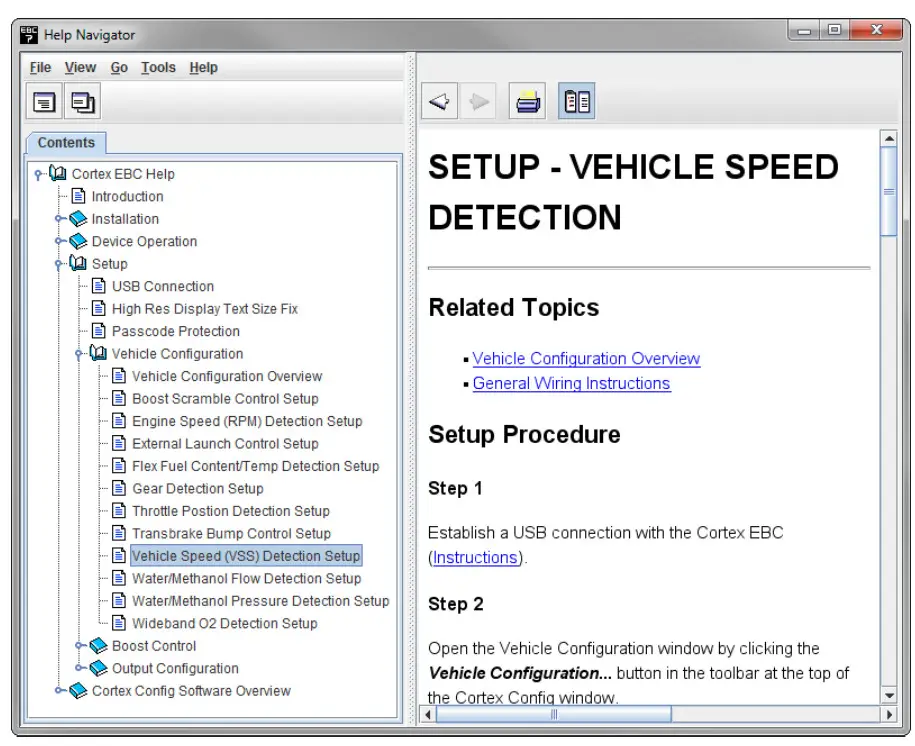This screenshot has height=746, width=915.
Task: Open the Go menu
Action: 119,67
